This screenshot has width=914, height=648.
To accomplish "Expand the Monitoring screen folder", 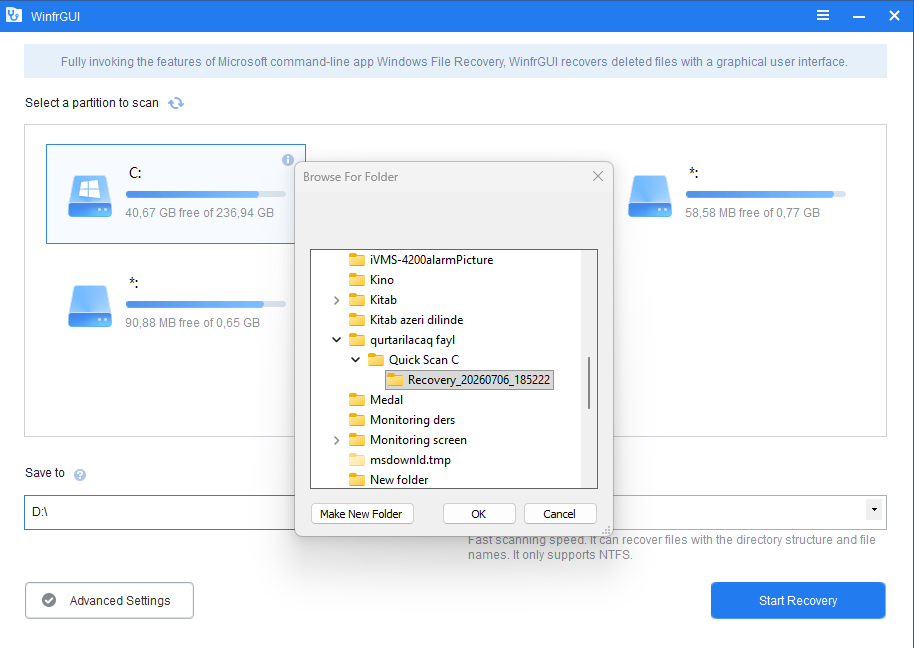I will click(x=336, y=440).
